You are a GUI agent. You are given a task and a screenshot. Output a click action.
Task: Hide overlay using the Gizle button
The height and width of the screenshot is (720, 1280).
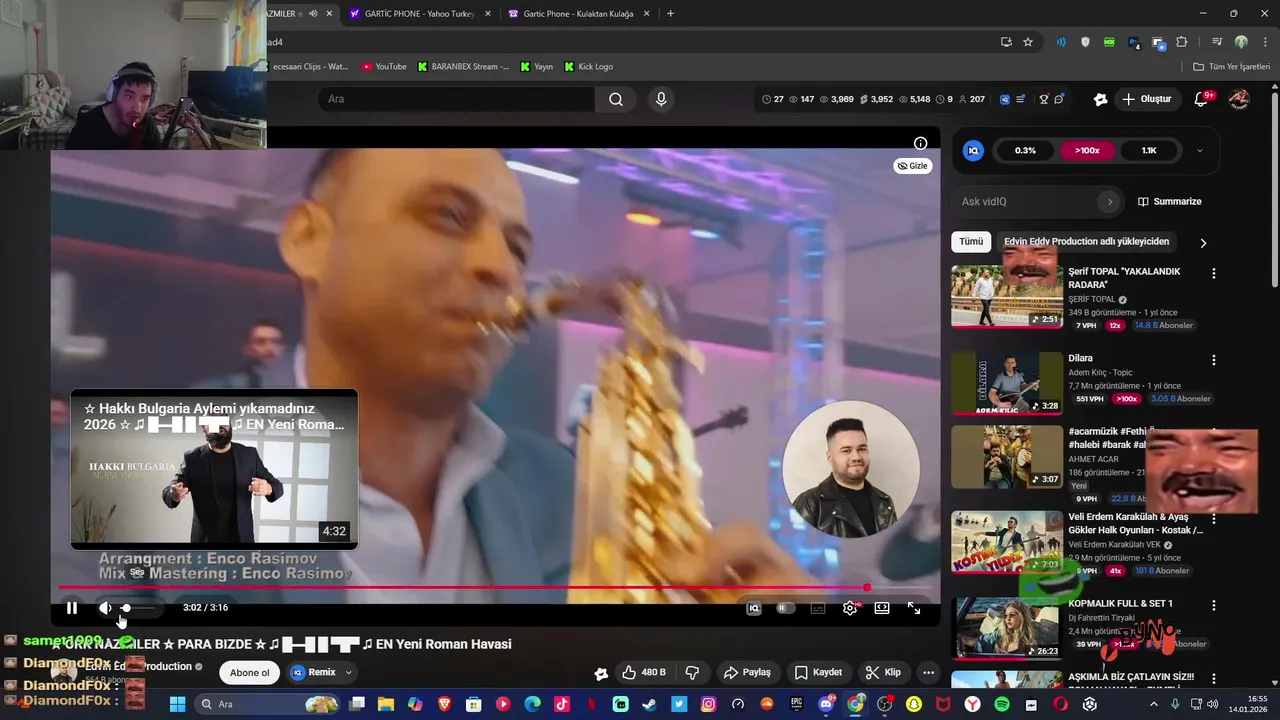[x=913, y=166]
